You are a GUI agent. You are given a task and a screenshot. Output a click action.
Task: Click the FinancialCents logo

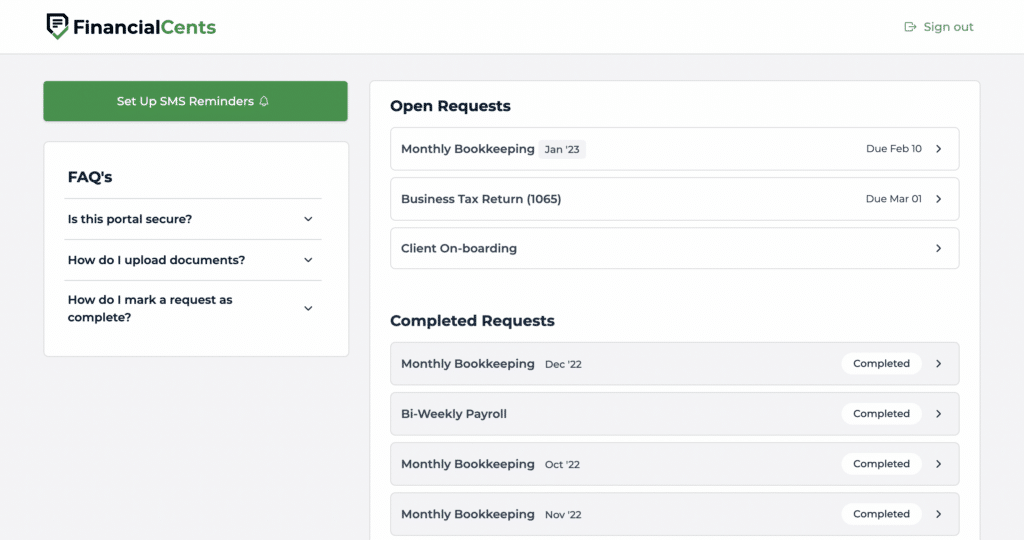point(131,27)
